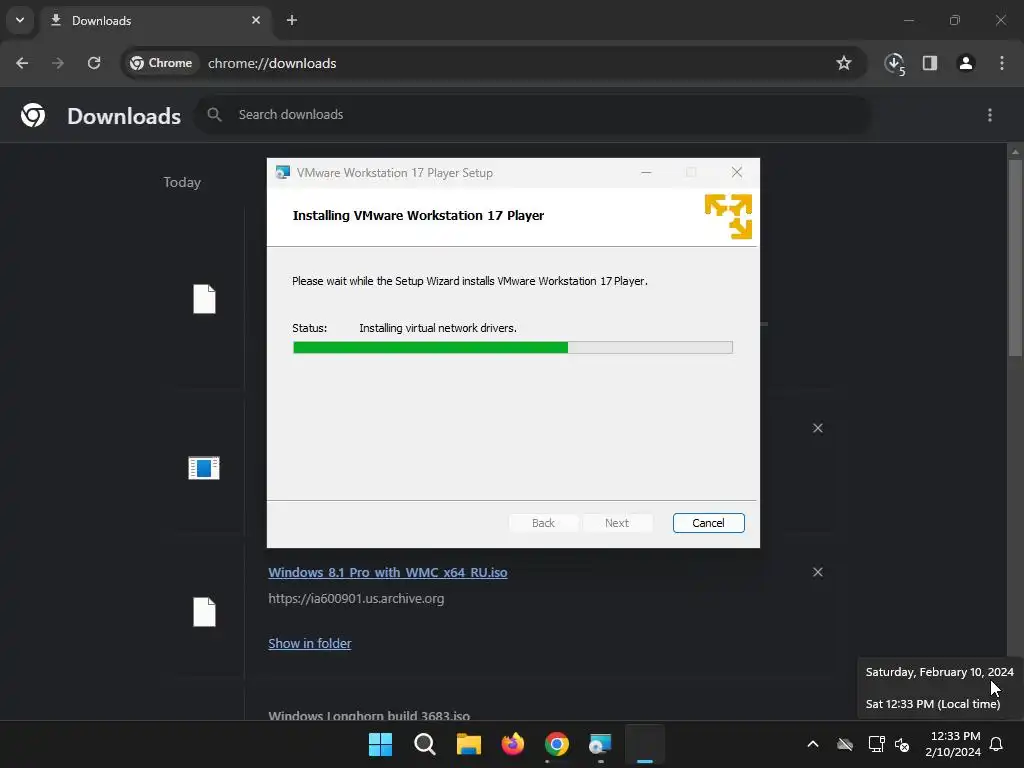The image size is (1024, 768).
Task: Open Chrome's downloads tray icon
Action: click(894, 63)
